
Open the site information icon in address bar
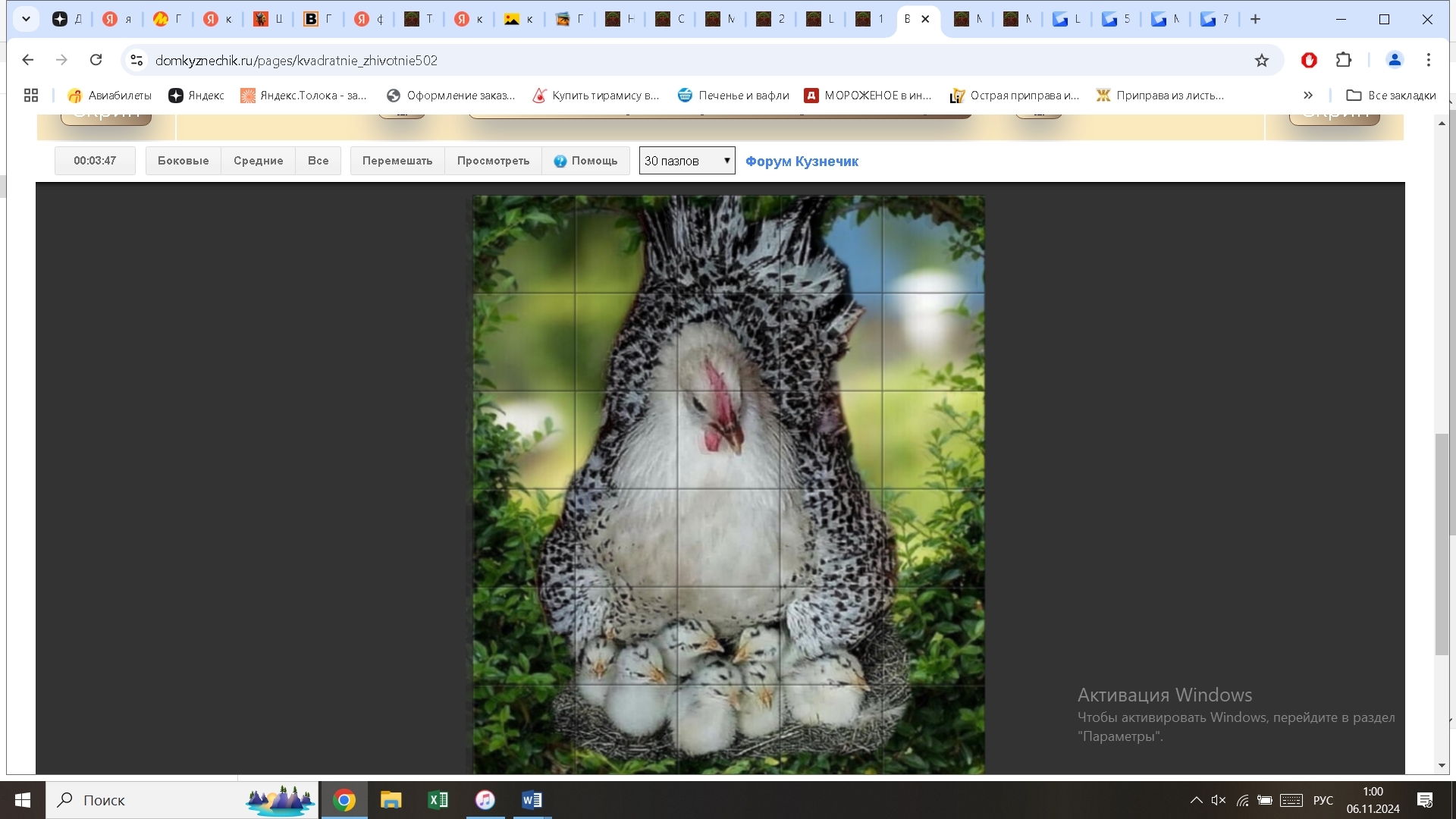pos(136,60)
